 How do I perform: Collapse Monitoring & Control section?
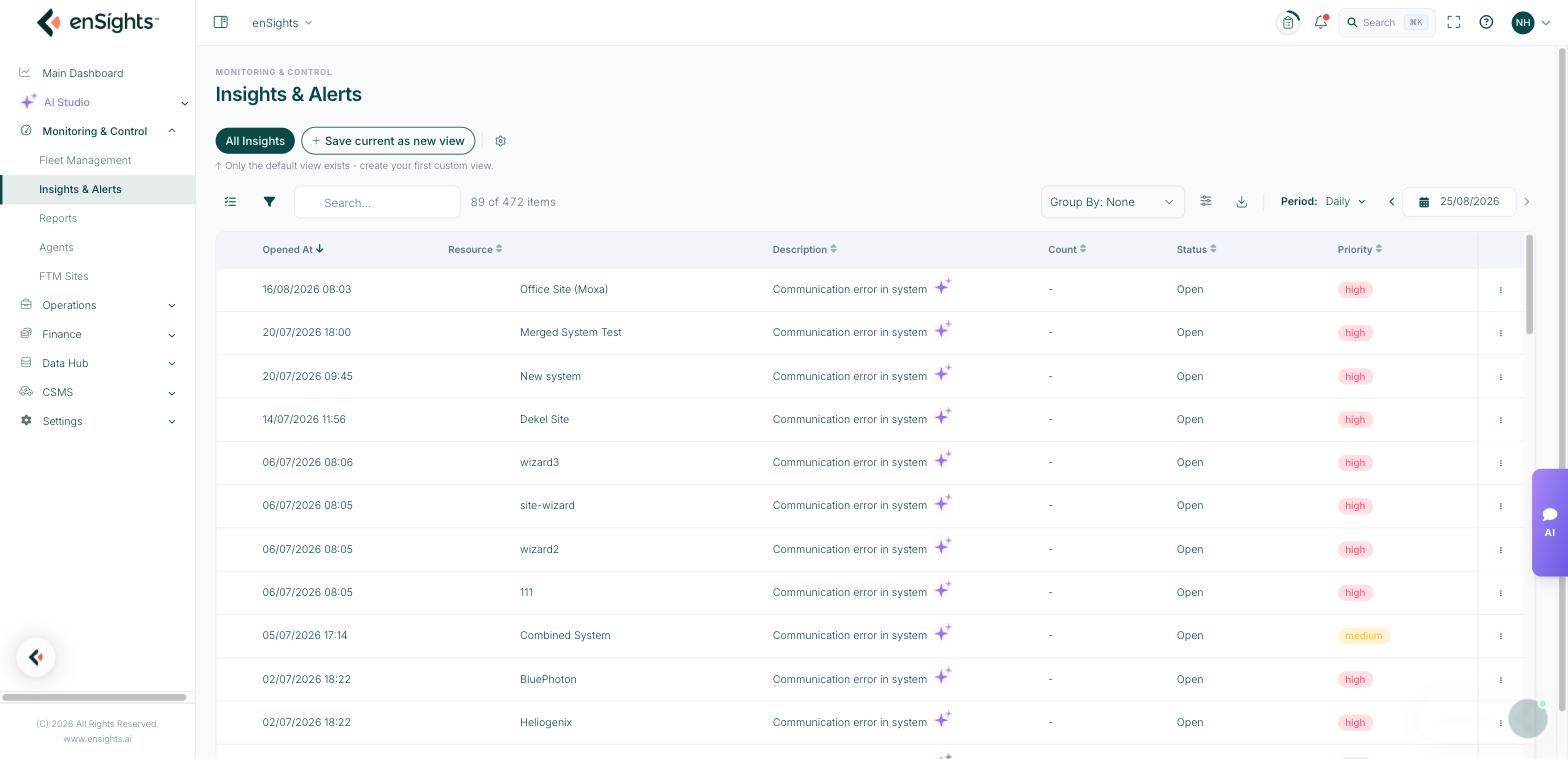pos(97,131)
